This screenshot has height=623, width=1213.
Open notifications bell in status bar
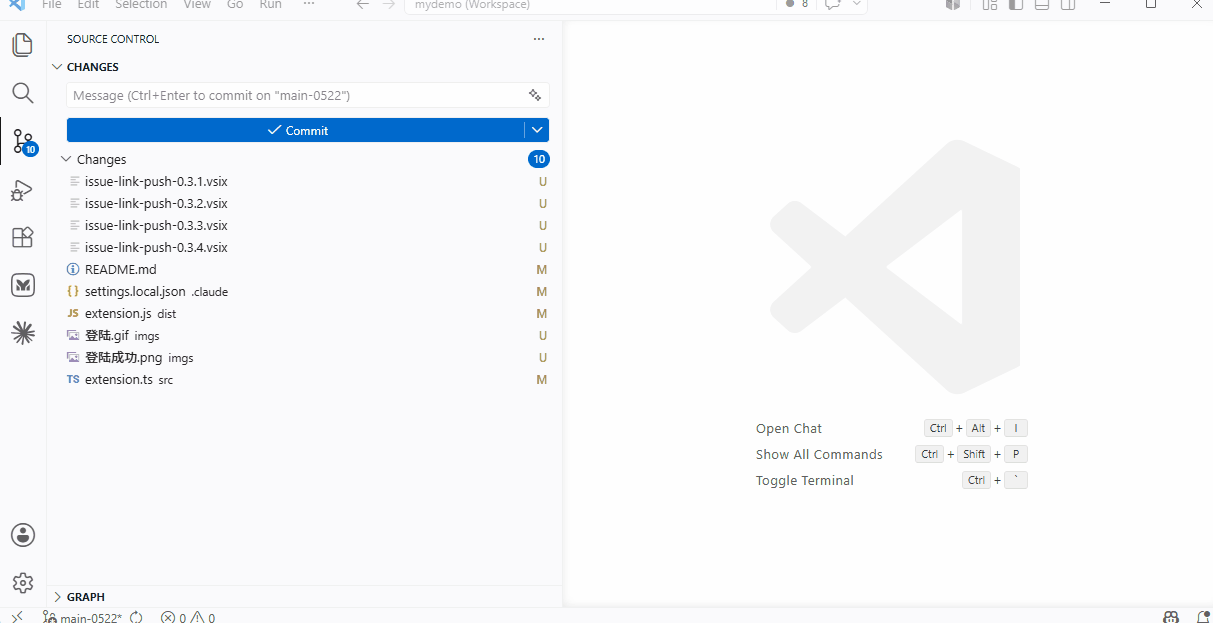1202,617
